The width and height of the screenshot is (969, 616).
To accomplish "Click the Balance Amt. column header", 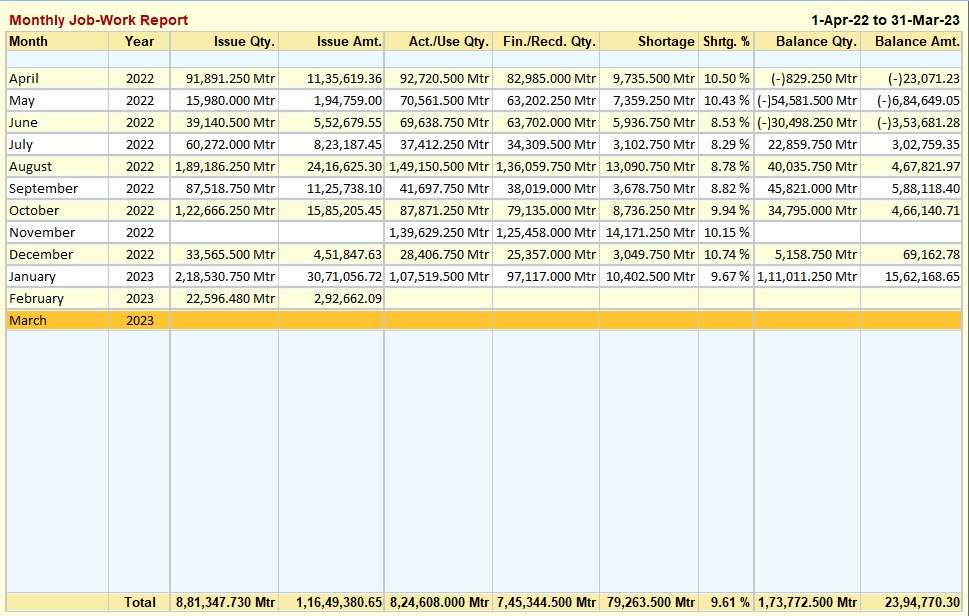I will pyautogui.click(x=916, y=42).
